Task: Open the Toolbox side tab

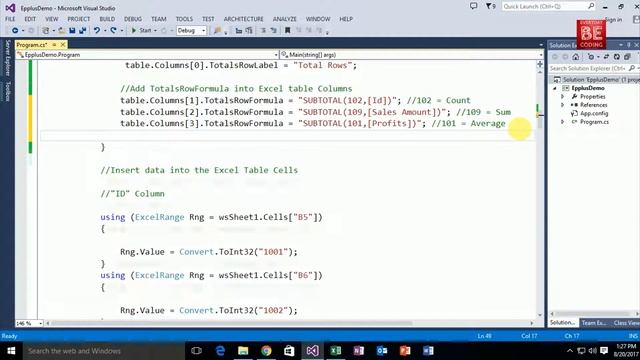Action: (7, 91)
